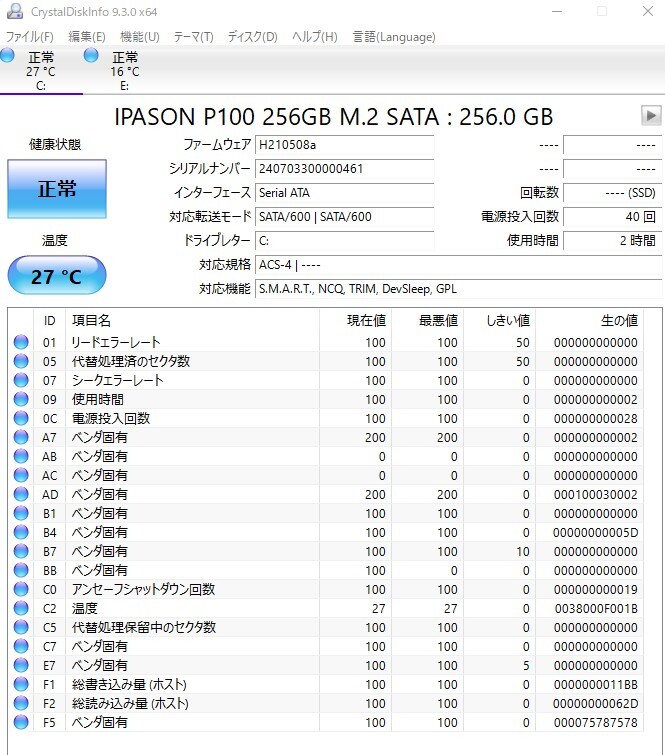Click the しきい値 column header
The height and width of the screenshot is (755, 665).
pos(500,321)
